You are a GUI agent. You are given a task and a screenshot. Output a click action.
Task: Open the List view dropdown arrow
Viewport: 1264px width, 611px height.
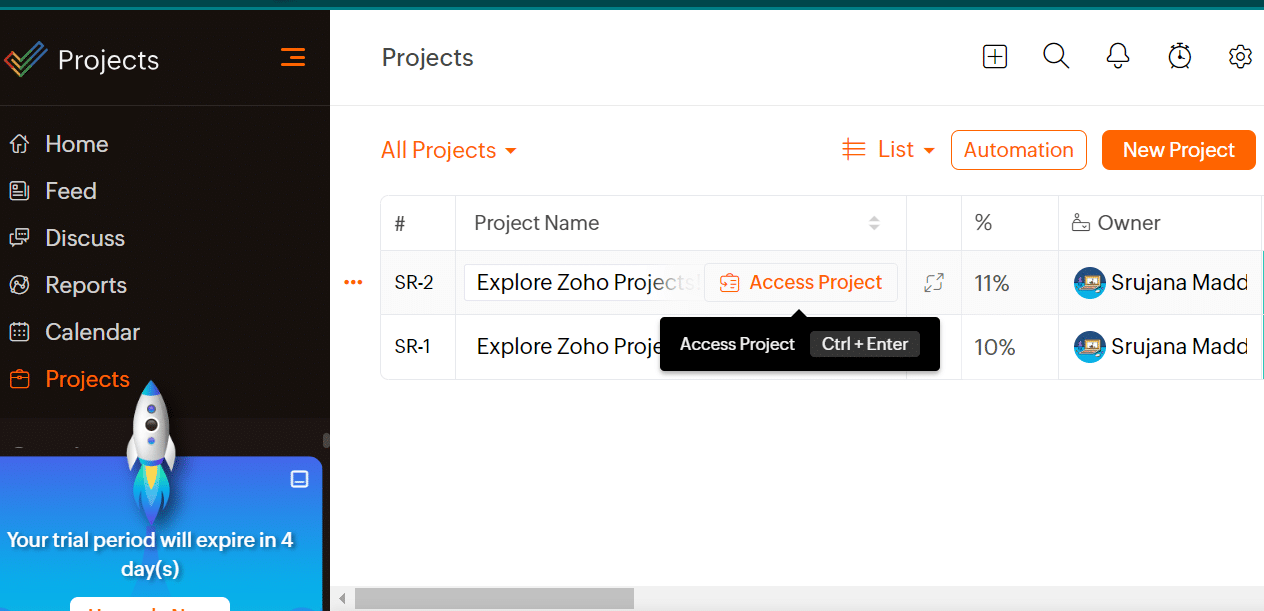pyautogui.click(x=929, y=151)
